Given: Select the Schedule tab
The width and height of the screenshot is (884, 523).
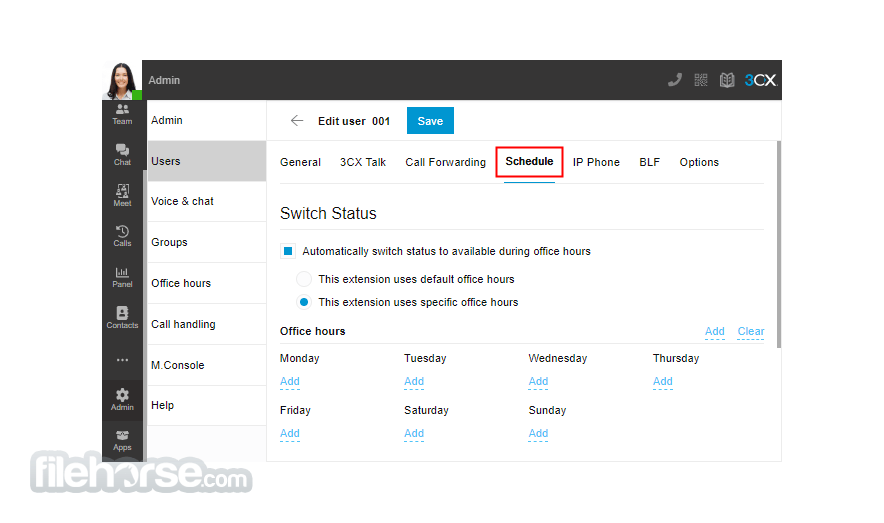Looking at the screenshot, I should [x=529, y=162].
